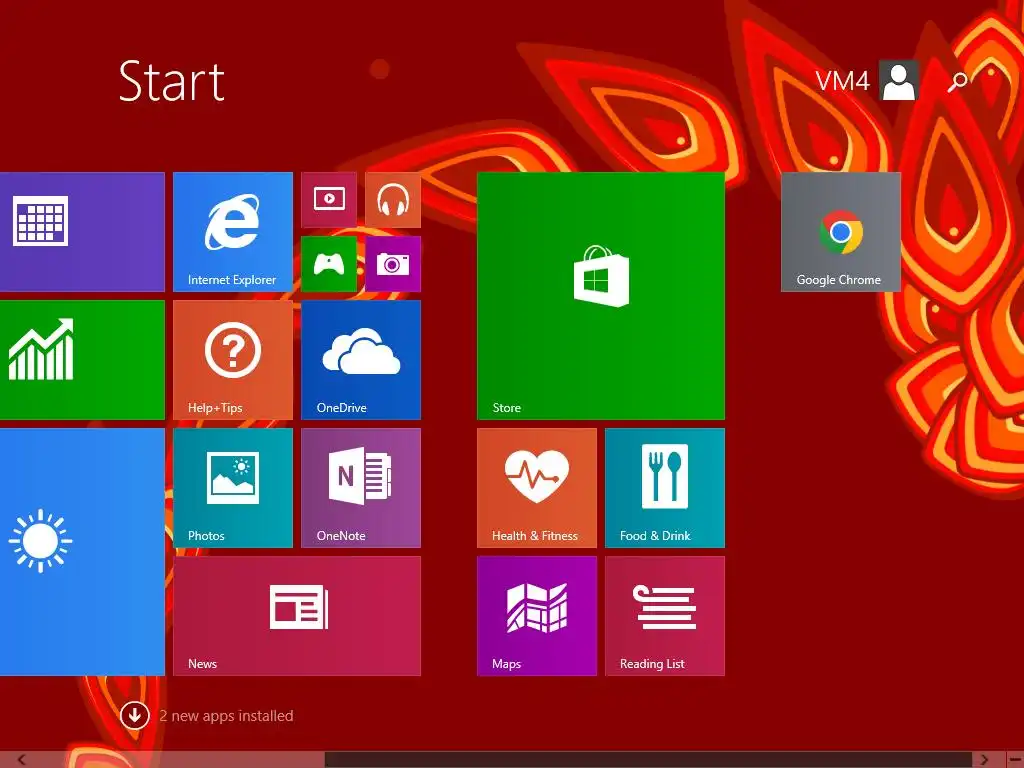1024x768 pixels.
Task: Click '2 new apps installed' text
Action: point(226,716)
